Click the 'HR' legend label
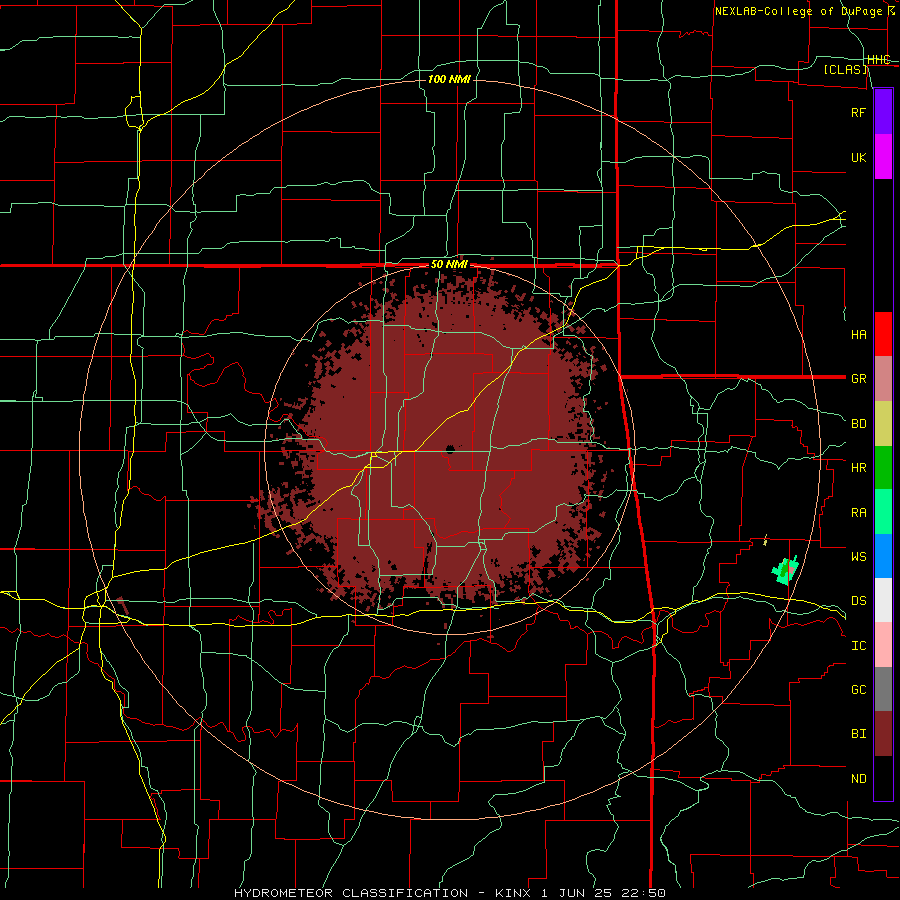Image resolution: width=900 pixels, height=900 pixels. tap(858, 468)
